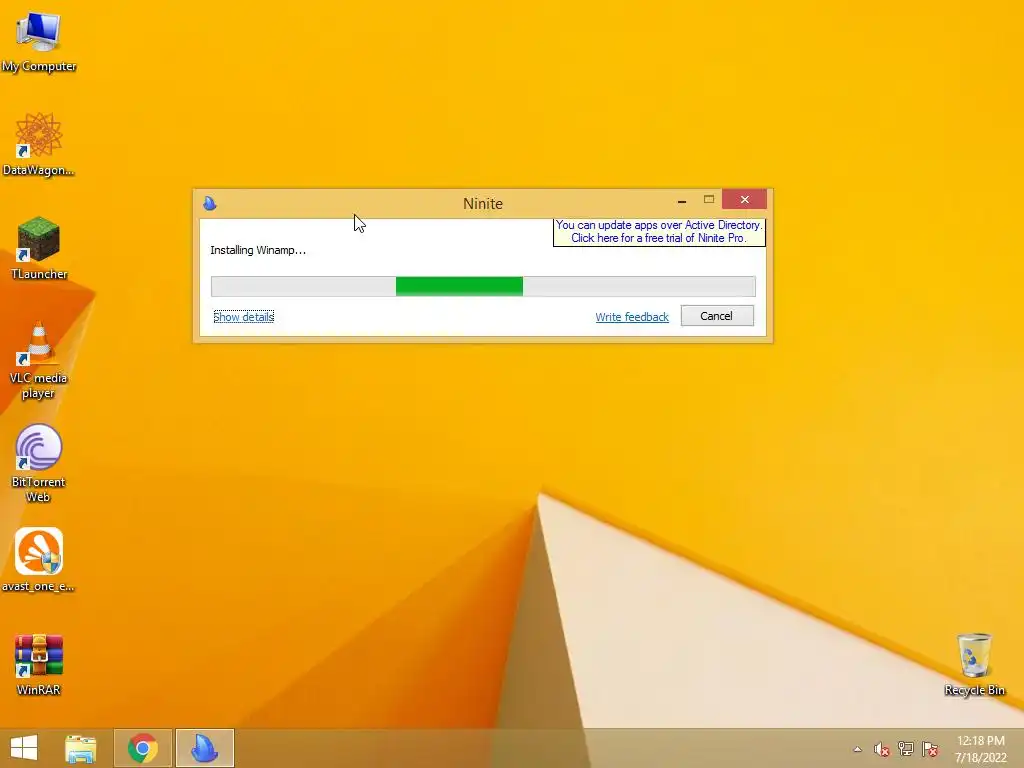Switch to Google Chrome in taskbar
The width and height of the screenshot is (1024, 768).
[x=143, y=748]
